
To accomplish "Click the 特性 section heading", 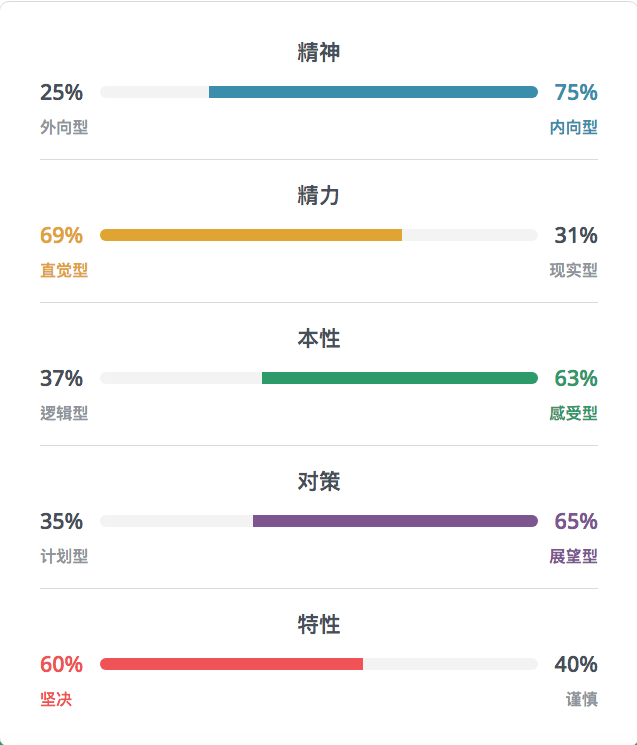I will point(319,624).
